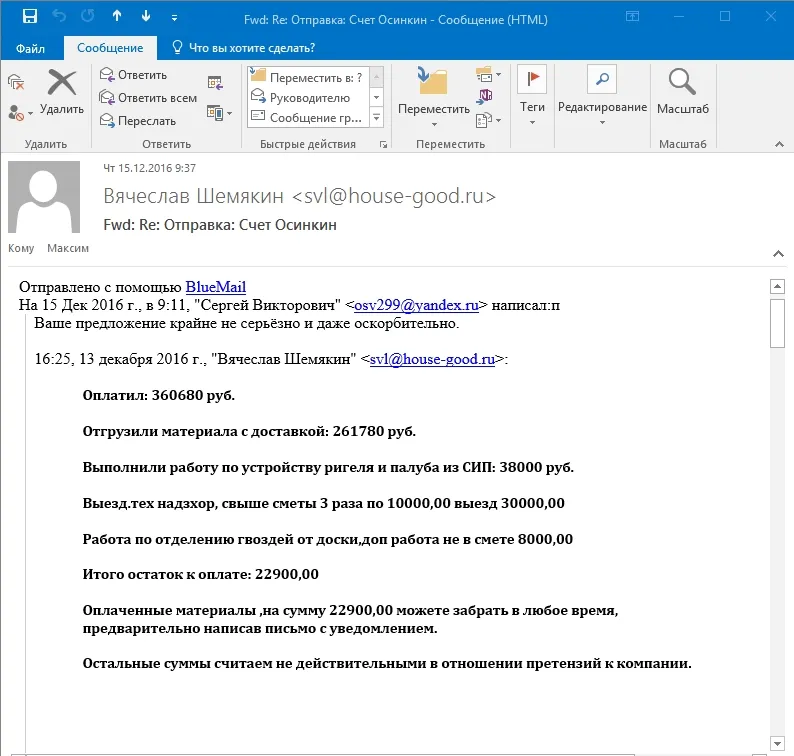This screenshot has height=756, width=794.
Task: Send to OneNote icon
Action: [485, 96]
